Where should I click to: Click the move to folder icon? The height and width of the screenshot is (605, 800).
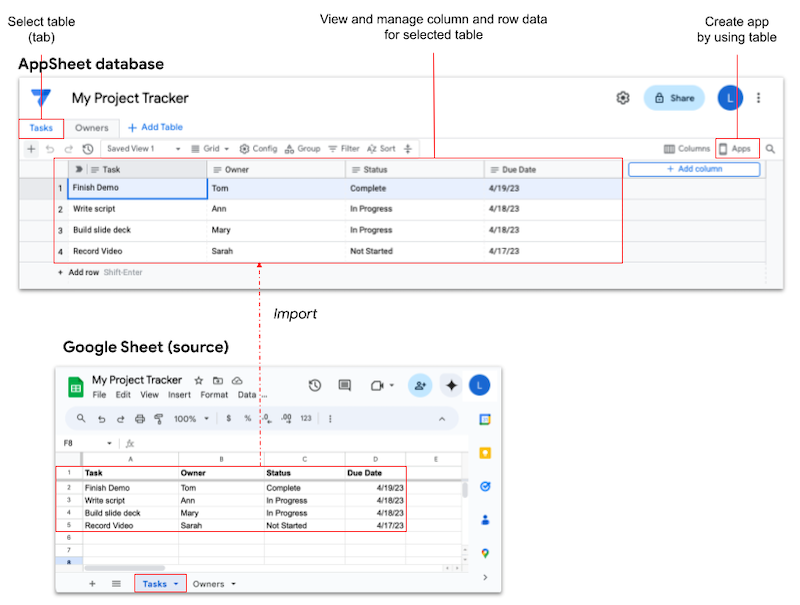pyautogui.click(x=218, y=381)
